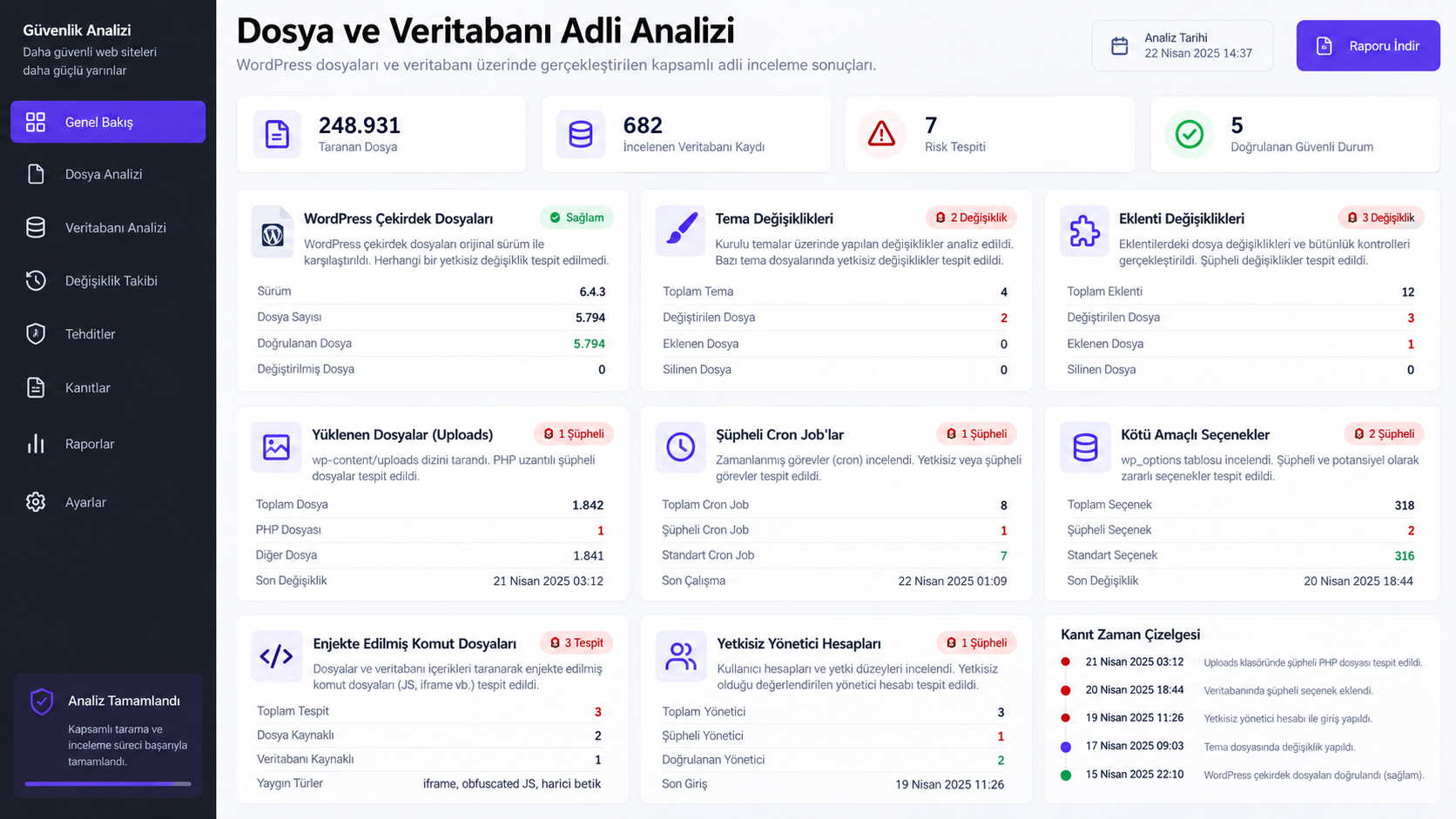Click the Genel Bakış grid icon
1456x819 pixels.
pyautogui.click(x=36, y=122)
